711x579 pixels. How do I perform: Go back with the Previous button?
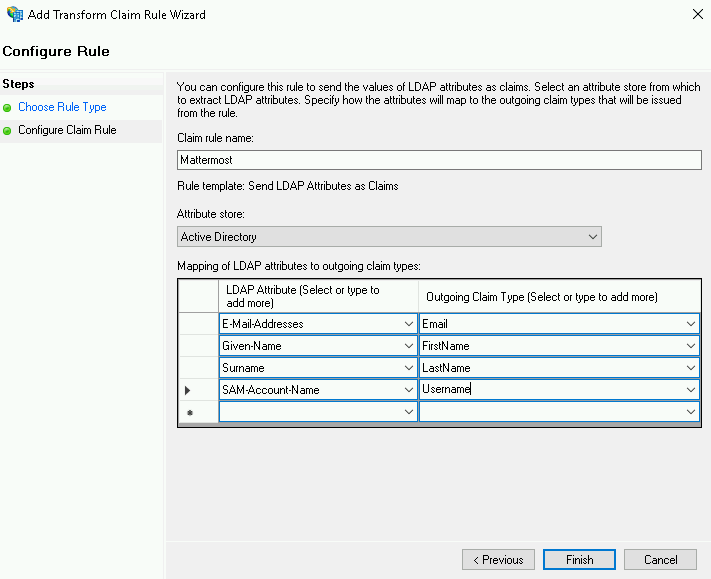[498, 560]
